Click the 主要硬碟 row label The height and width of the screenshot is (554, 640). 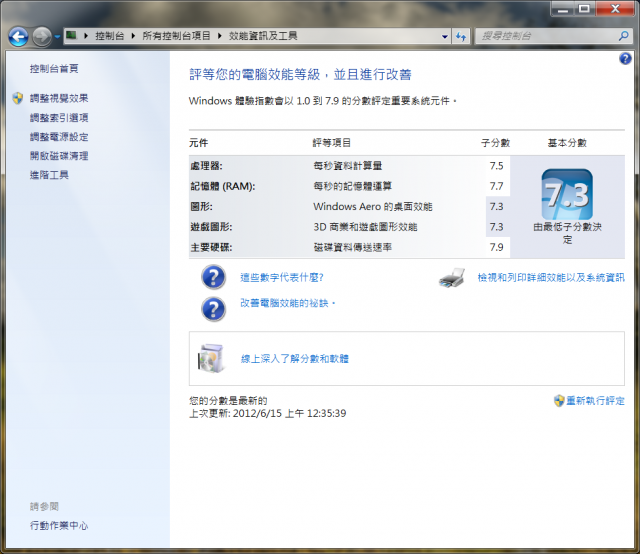pos(211,247)
